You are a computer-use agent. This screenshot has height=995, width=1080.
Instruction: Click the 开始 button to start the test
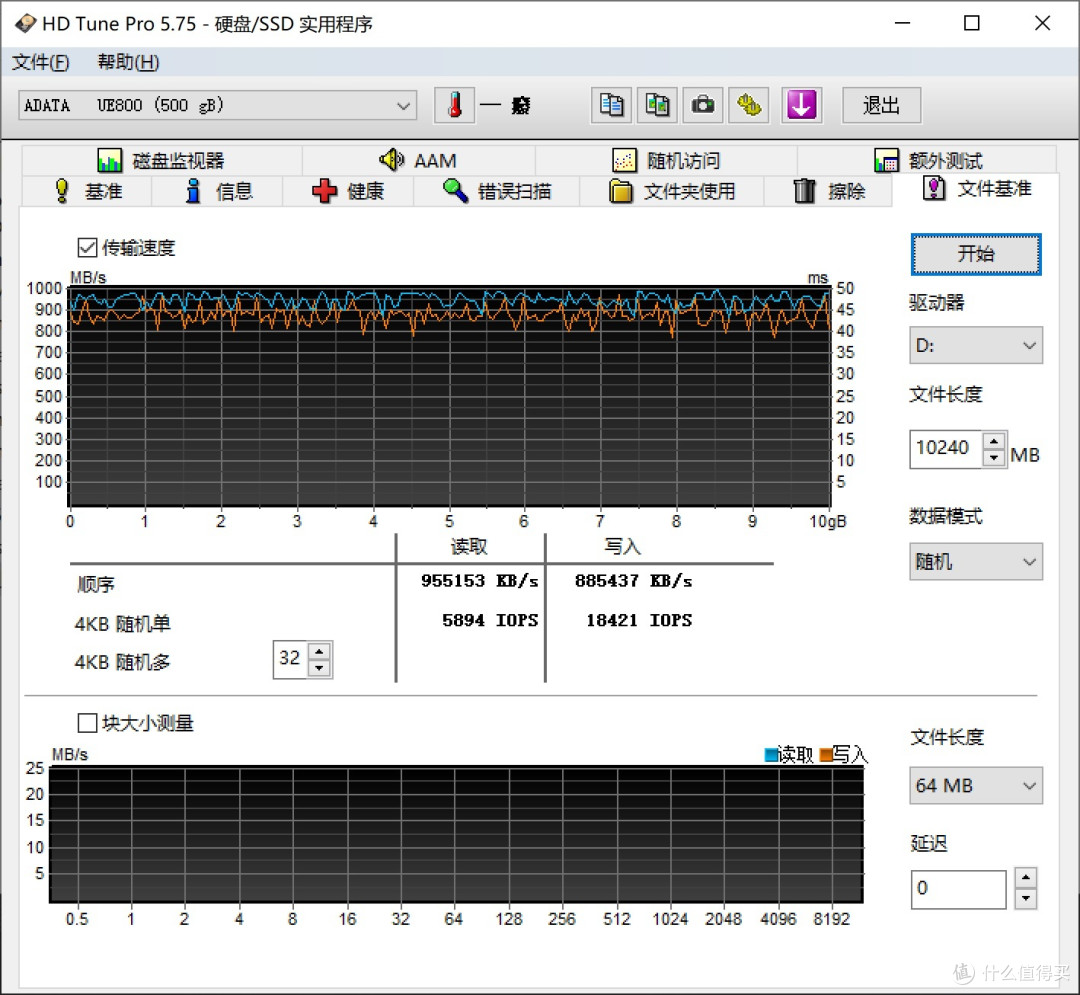pyautogui.click(x=975, y=253)
